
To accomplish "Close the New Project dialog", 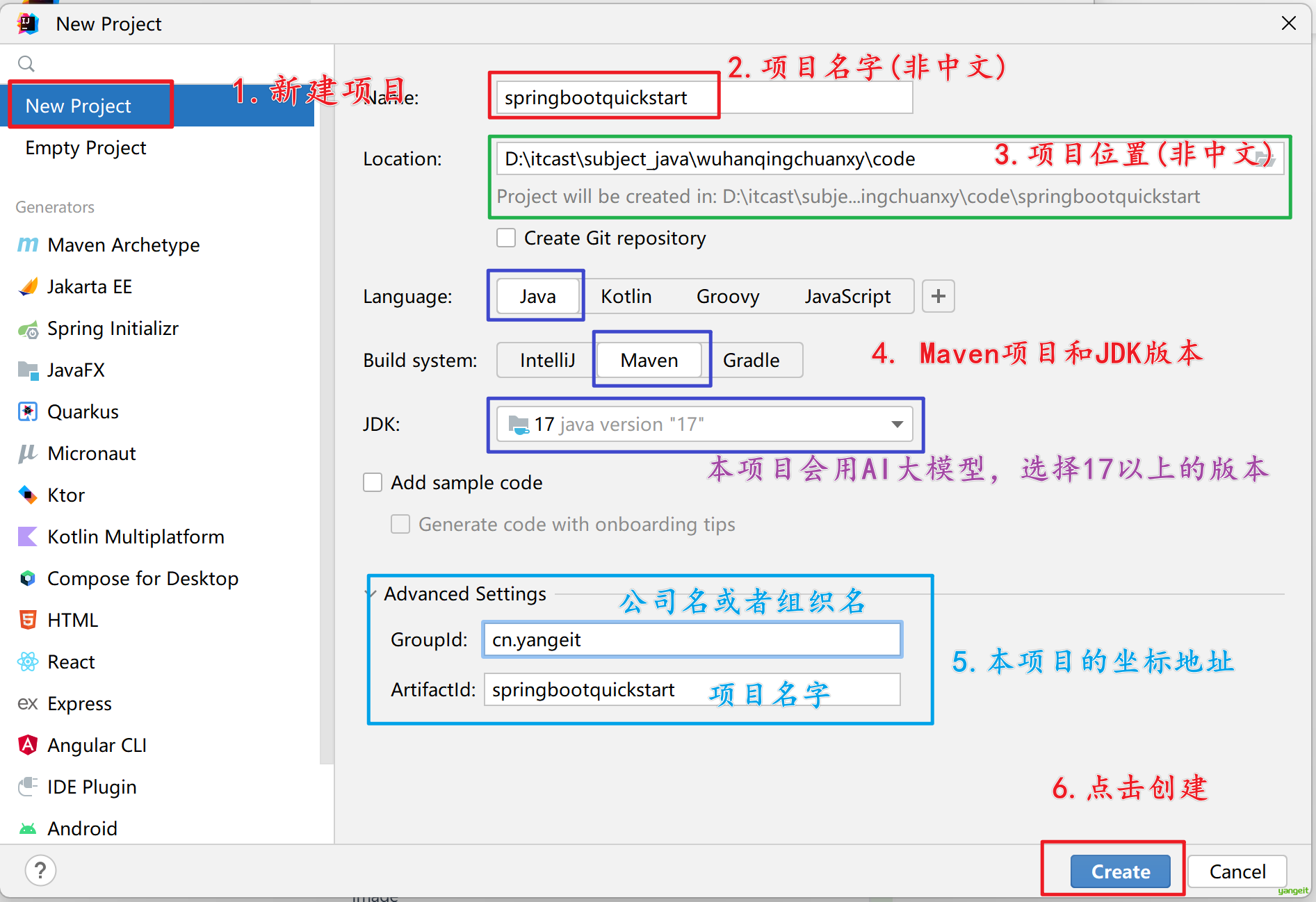I will pyautogui.click(x=1289, y=24).
